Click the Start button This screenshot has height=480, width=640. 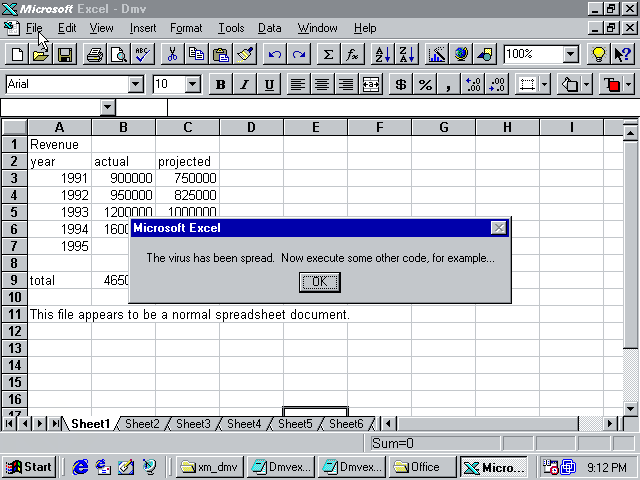pos(29,467)
